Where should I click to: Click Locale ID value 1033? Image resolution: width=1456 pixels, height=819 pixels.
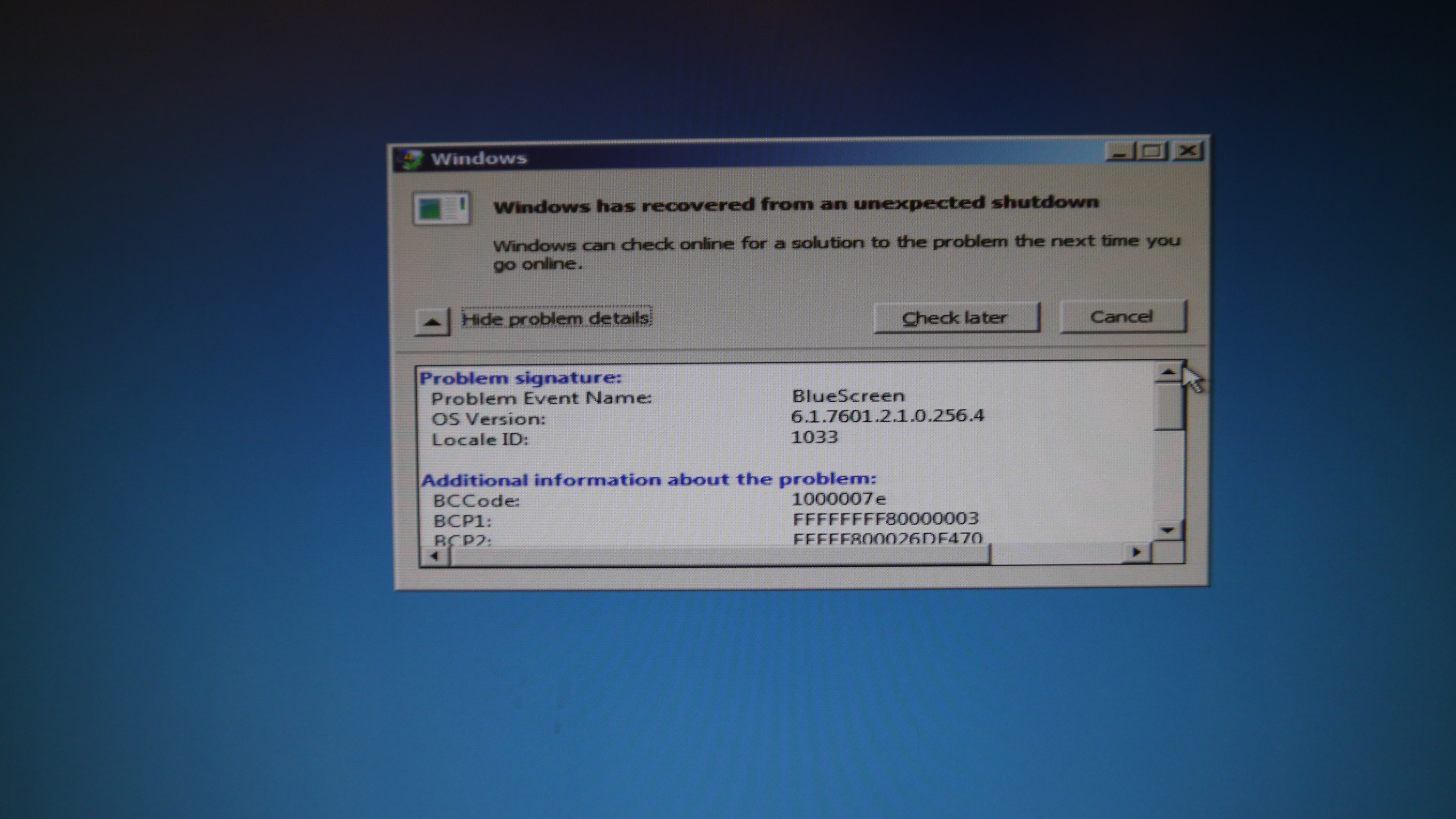(x=814, y=437)
